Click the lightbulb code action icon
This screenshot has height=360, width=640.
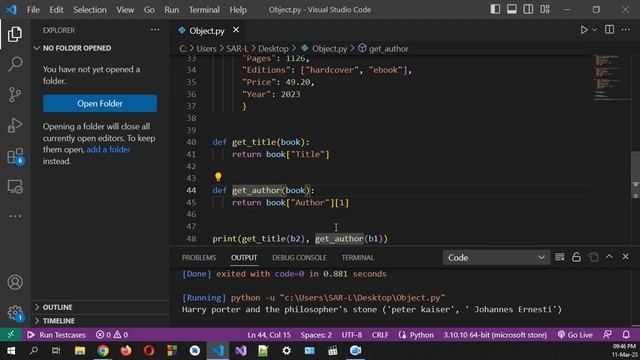[x=218, y=177]
